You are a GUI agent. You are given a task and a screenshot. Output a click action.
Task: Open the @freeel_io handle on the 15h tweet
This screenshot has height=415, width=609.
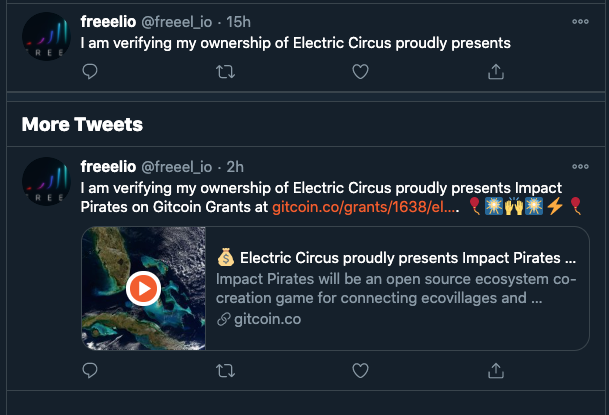[x=176, y=21]
